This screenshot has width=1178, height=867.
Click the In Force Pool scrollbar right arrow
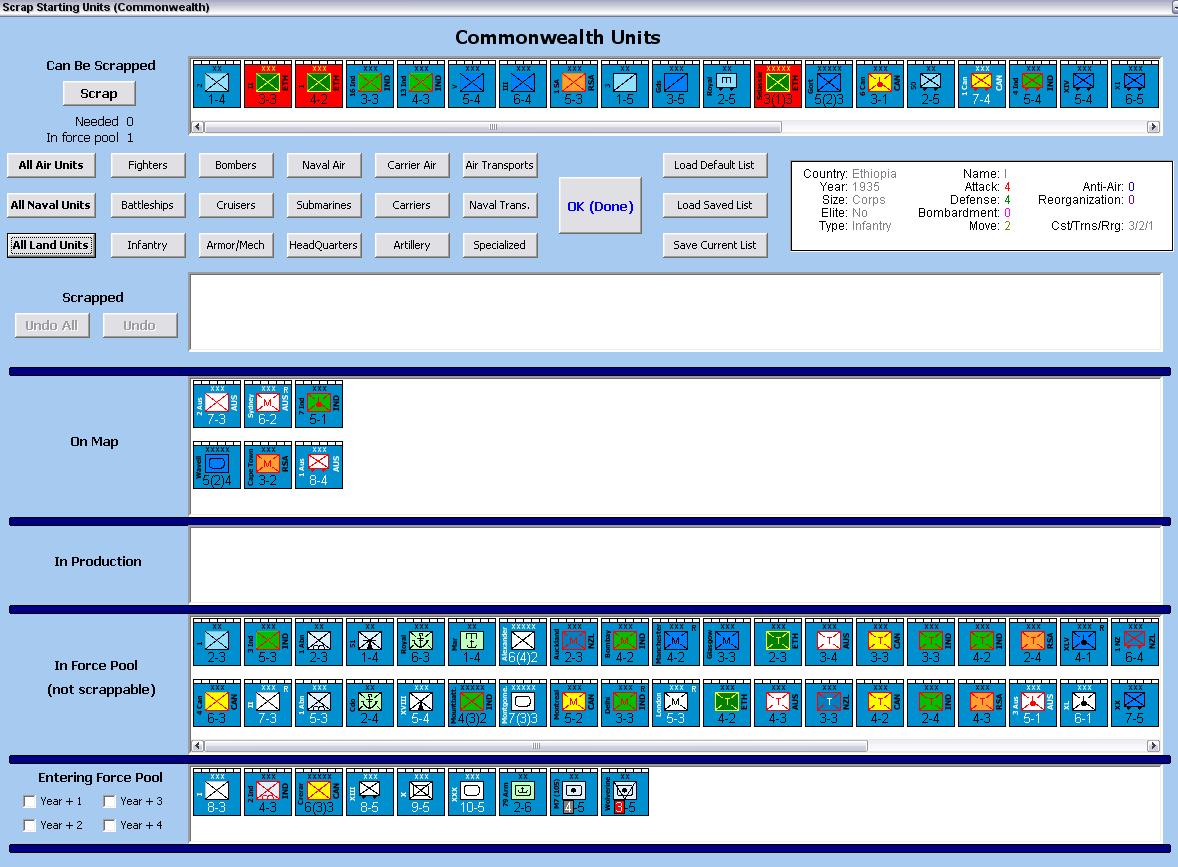pyautogui.click(x=1153, y=746)
